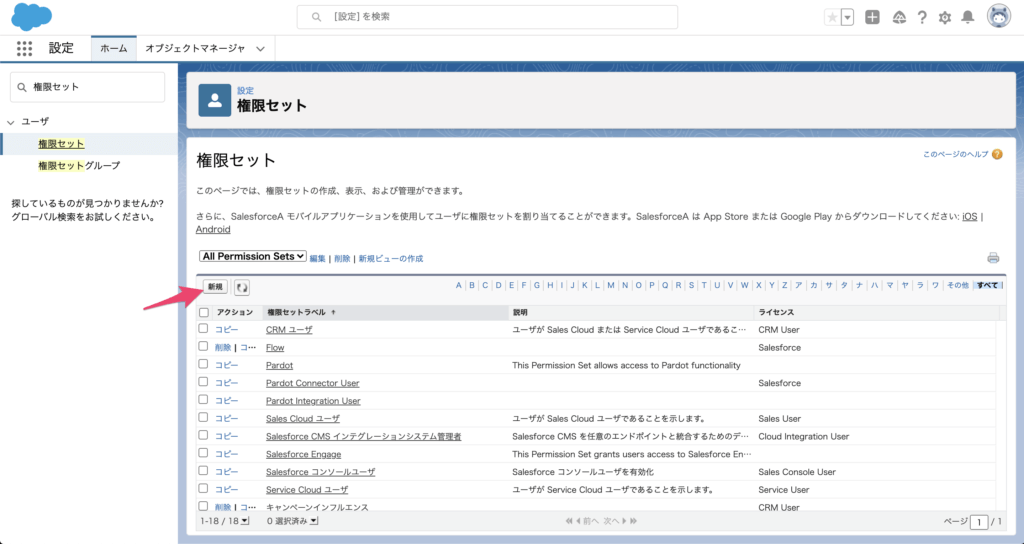The image size is (1024, 544).
Task: Open the help question mark icon
Action: [x=921, y=17]
